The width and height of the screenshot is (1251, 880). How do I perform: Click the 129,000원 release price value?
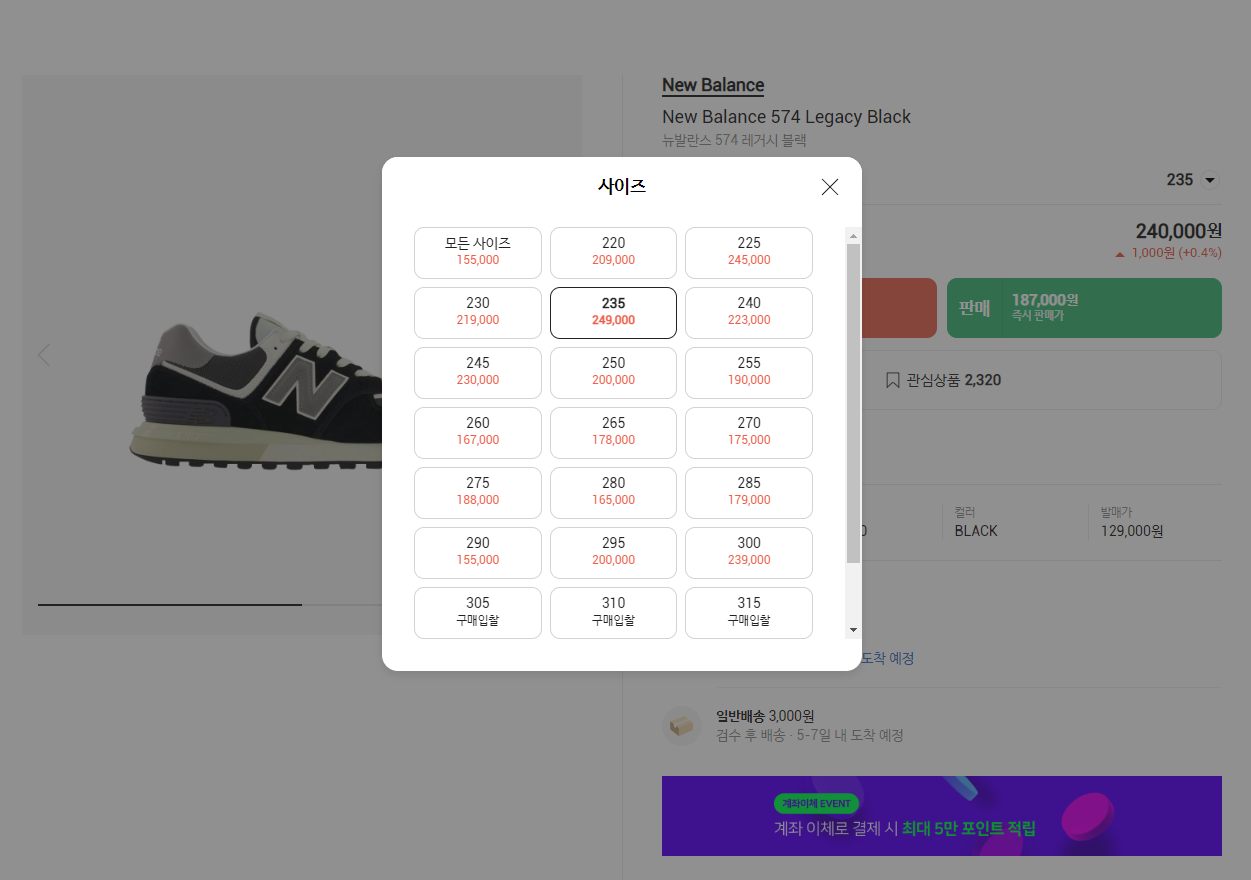click(x=1132, y=531)
